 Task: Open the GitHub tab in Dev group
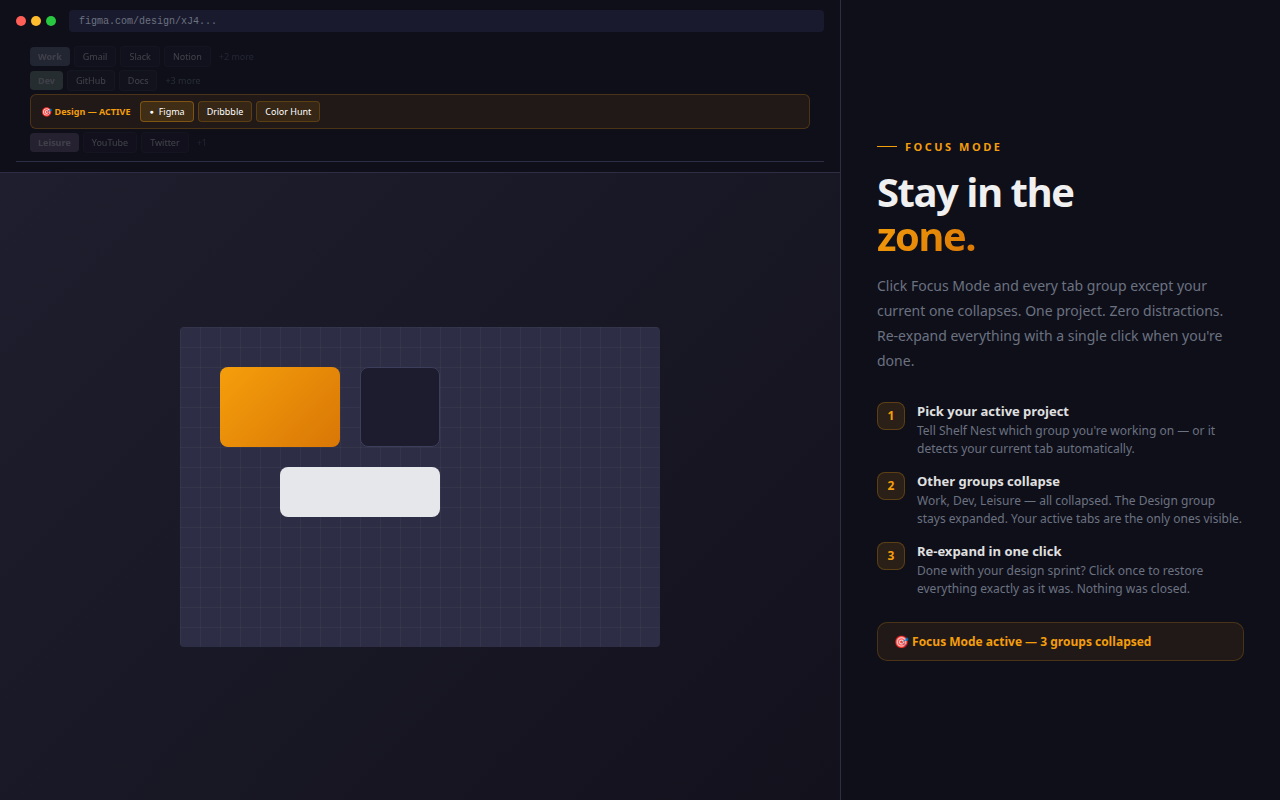(91, 81)
